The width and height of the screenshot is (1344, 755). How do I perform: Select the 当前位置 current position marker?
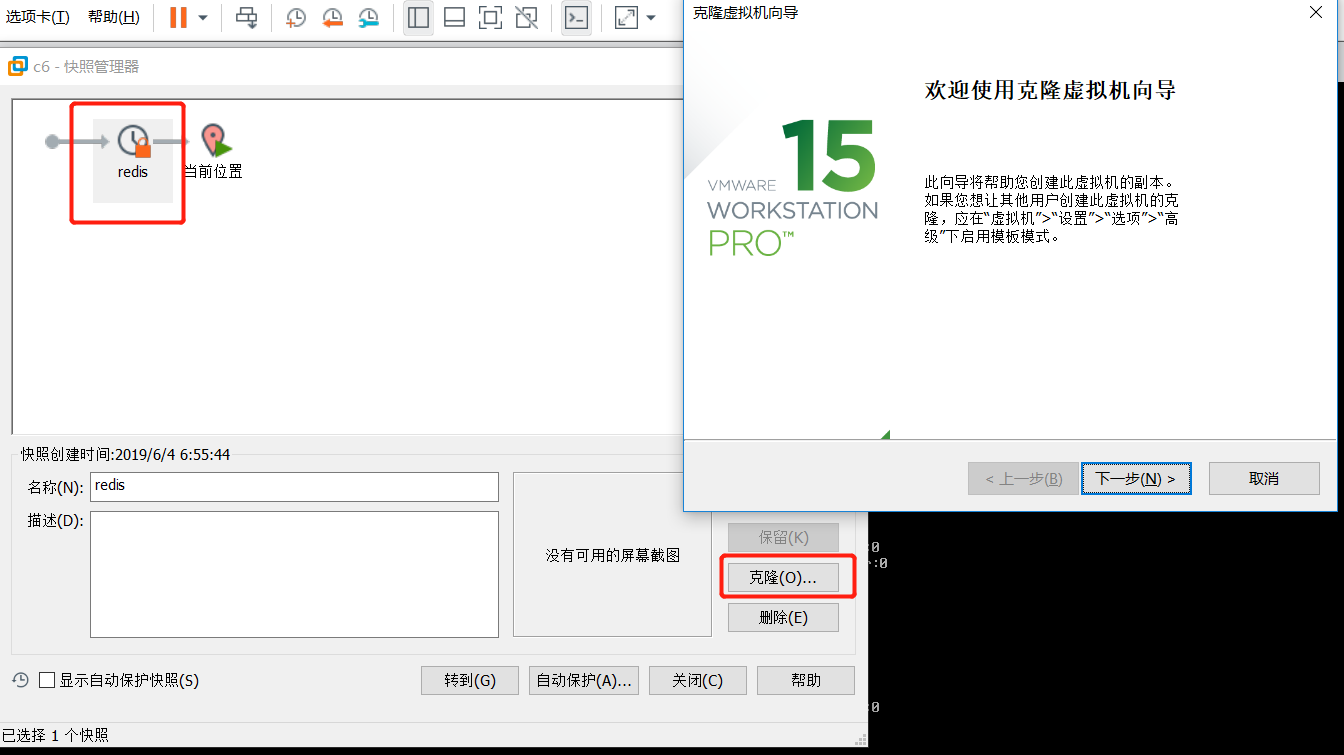(213, 152)
